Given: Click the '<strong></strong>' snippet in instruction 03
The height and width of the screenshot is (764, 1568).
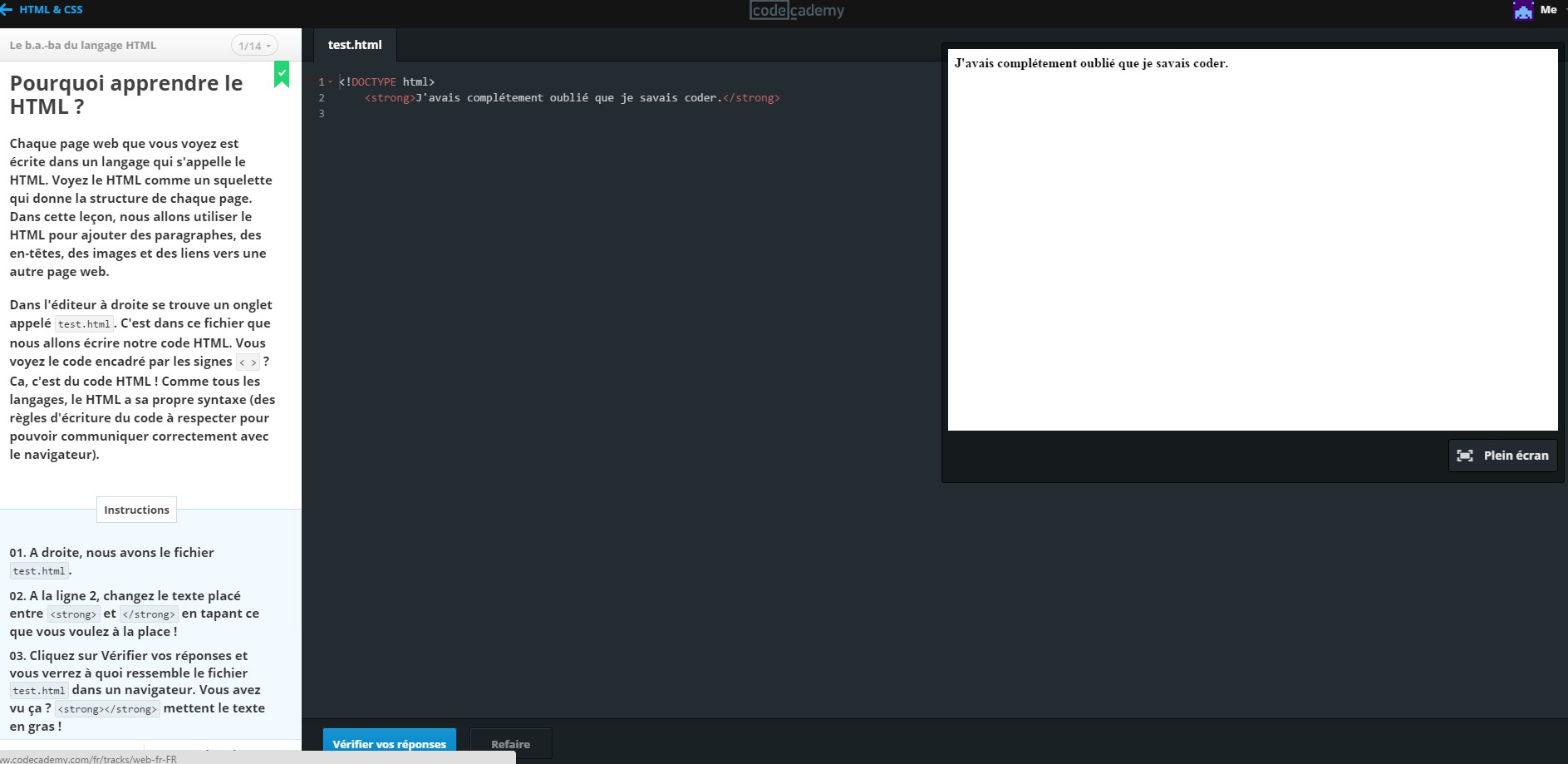Looking at the screenshot, I should [107, 709].
